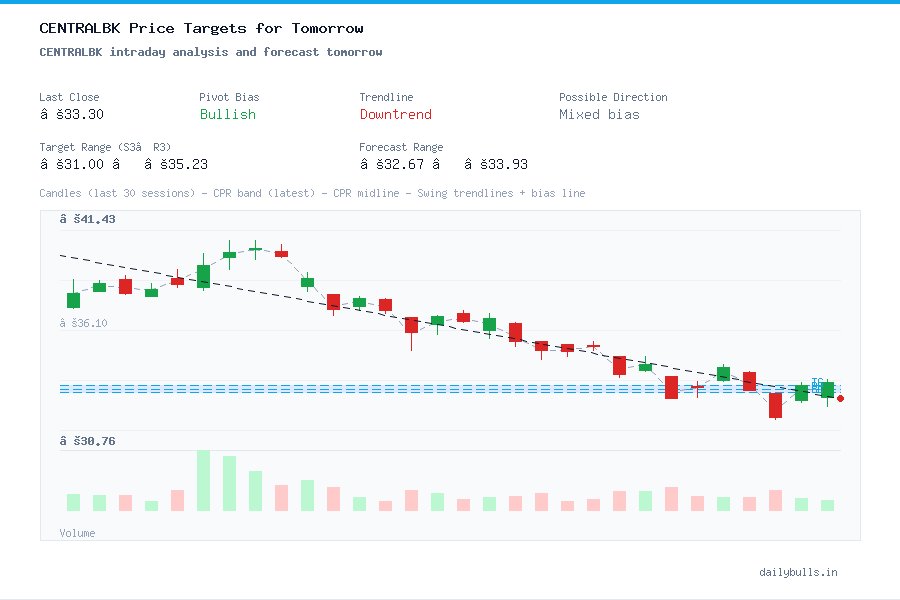Open the dailybulls.in link

point(800,572)
